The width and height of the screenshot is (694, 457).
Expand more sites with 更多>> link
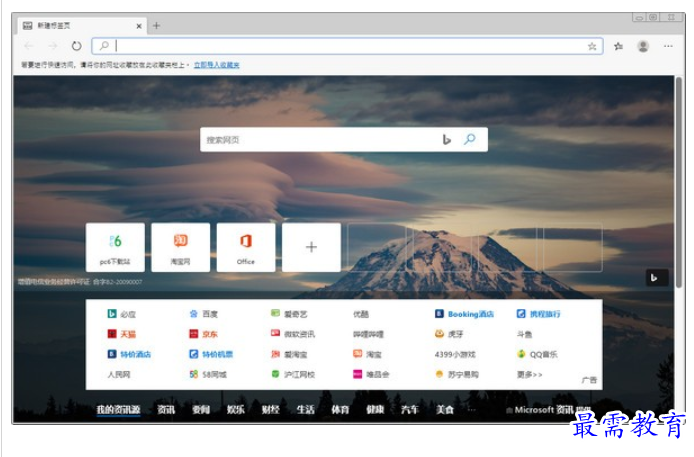tap(529, 374)
